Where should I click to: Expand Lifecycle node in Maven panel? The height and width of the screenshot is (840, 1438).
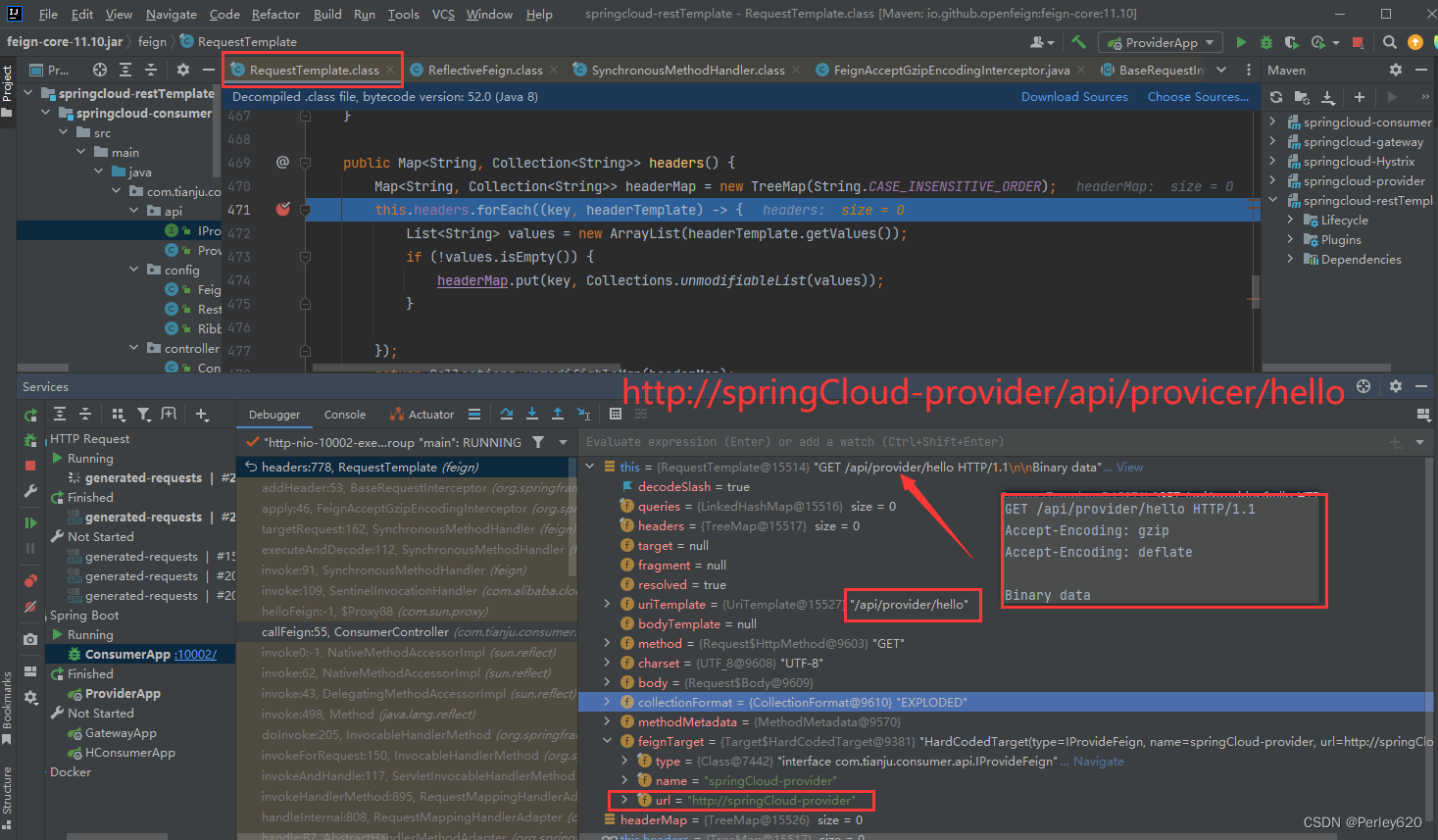click(x=1291, y=220)
